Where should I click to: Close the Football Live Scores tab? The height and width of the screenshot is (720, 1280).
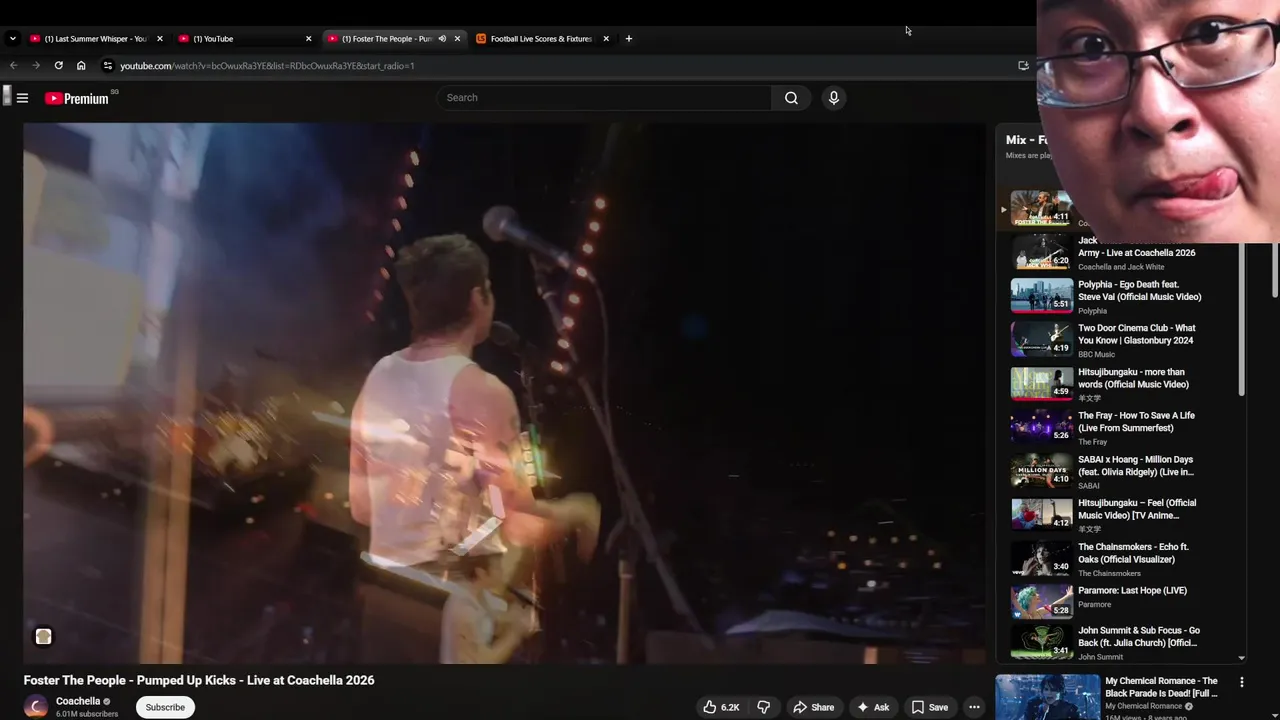click(606, 39)
